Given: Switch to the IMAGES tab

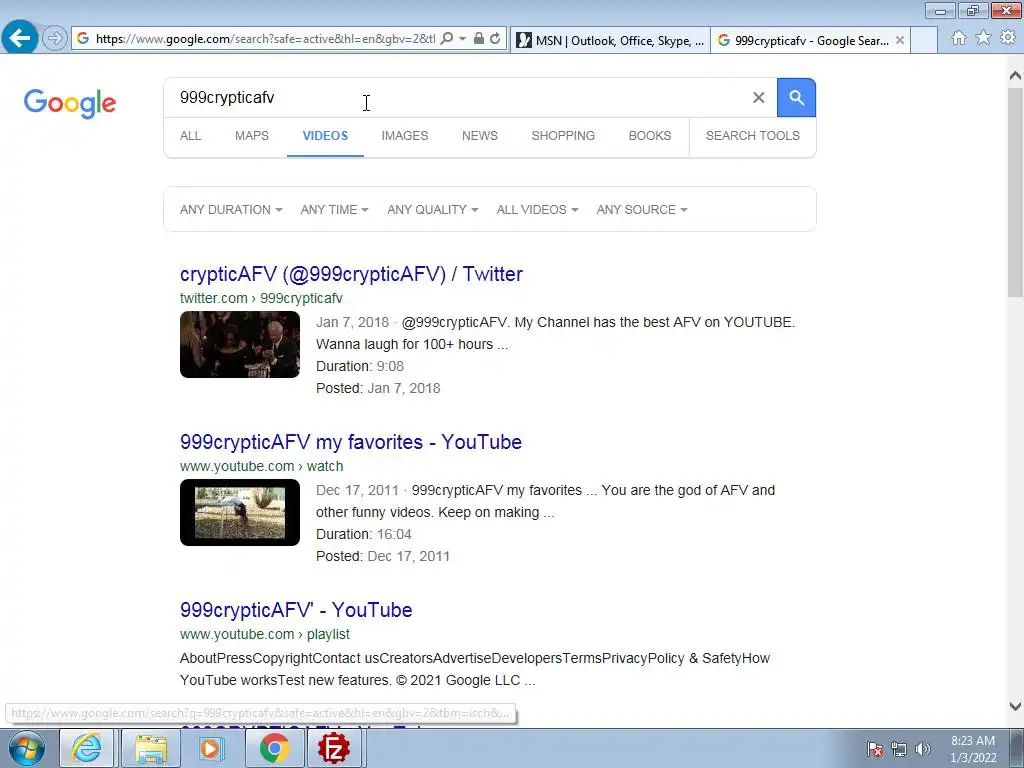Looking at the screenshot, I should pos(405,136).
